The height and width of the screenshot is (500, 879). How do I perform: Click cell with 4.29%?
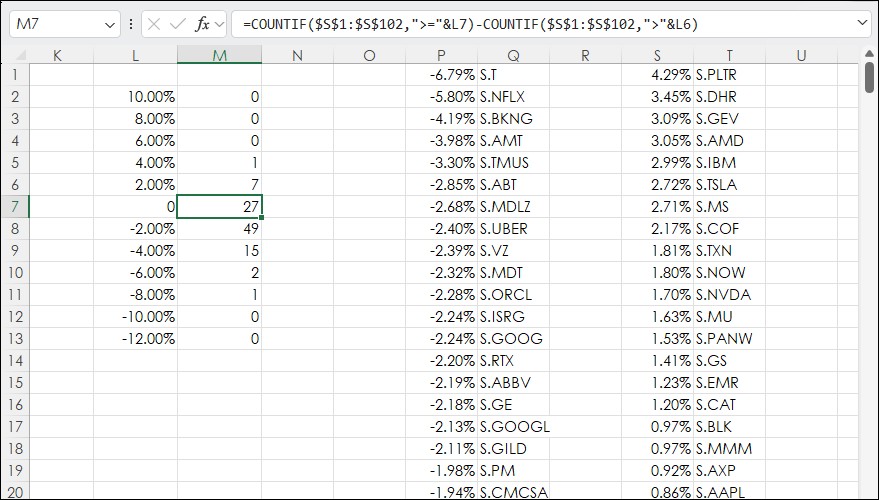coord(657,75)
